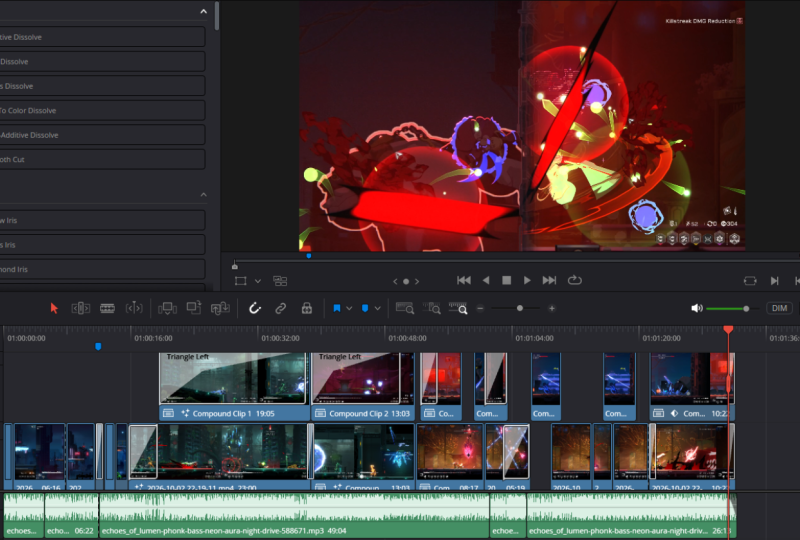Select the Smooth Cut transition entry
The height and width of the screenshot is (540, 800).
102,159
